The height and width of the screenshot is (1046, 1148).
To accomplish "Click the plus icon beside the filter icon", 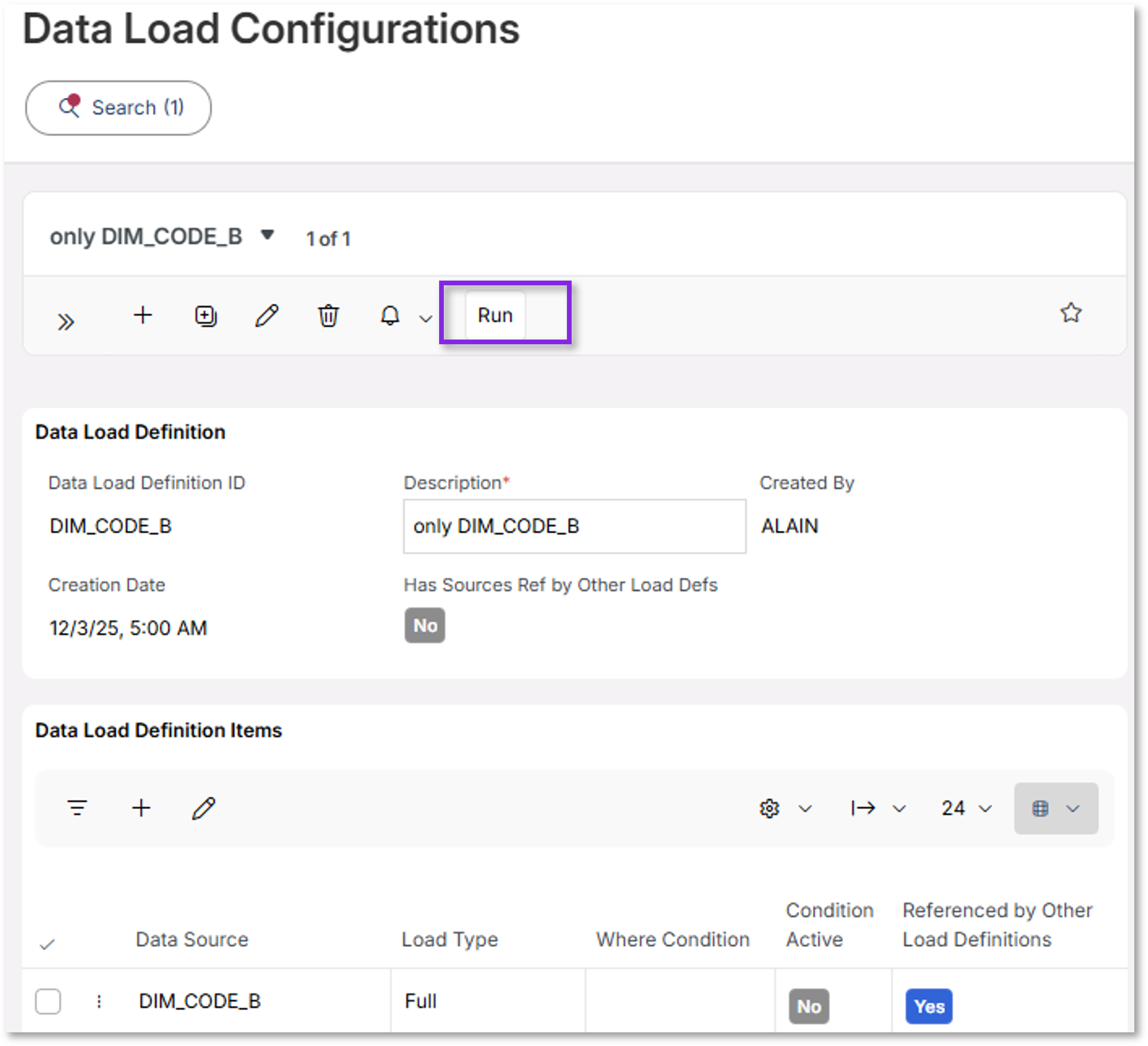I will point(141,807).
